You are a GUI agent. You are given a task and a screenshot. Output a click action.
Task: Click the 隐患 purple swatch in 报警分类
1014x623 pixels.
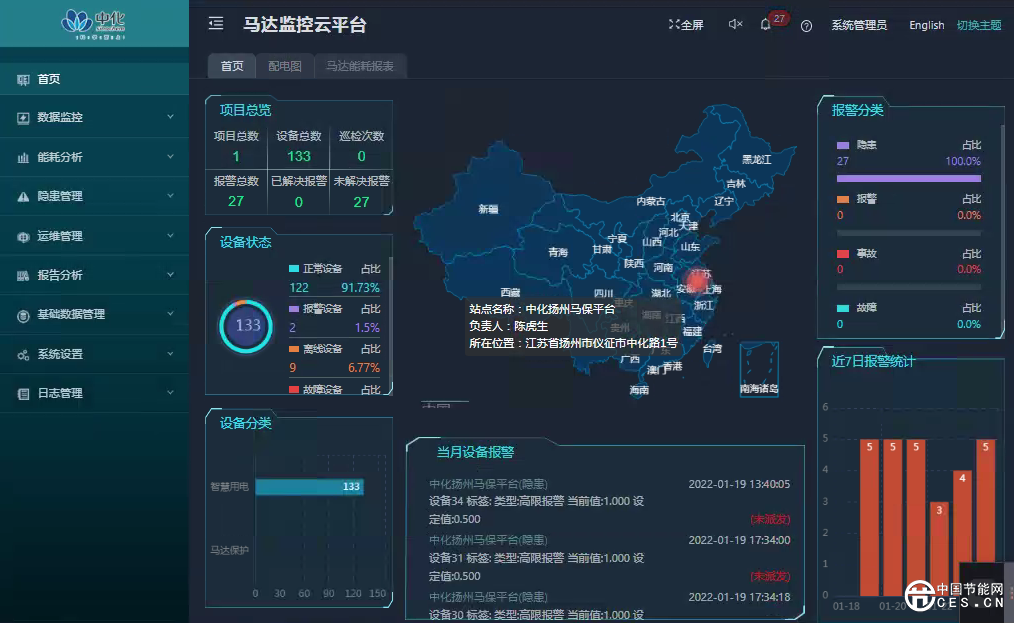click(843, 145)
